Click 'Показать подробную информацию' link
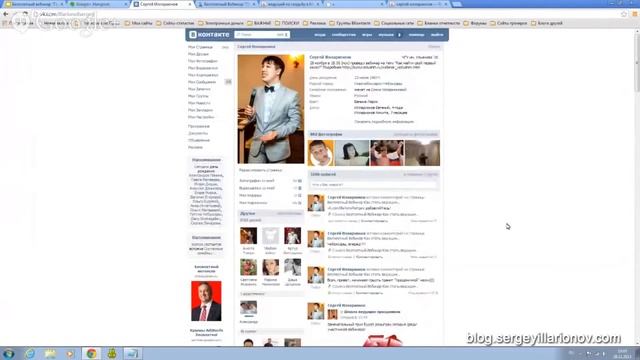This screenshot has width=640, height=360. (384, 122)
